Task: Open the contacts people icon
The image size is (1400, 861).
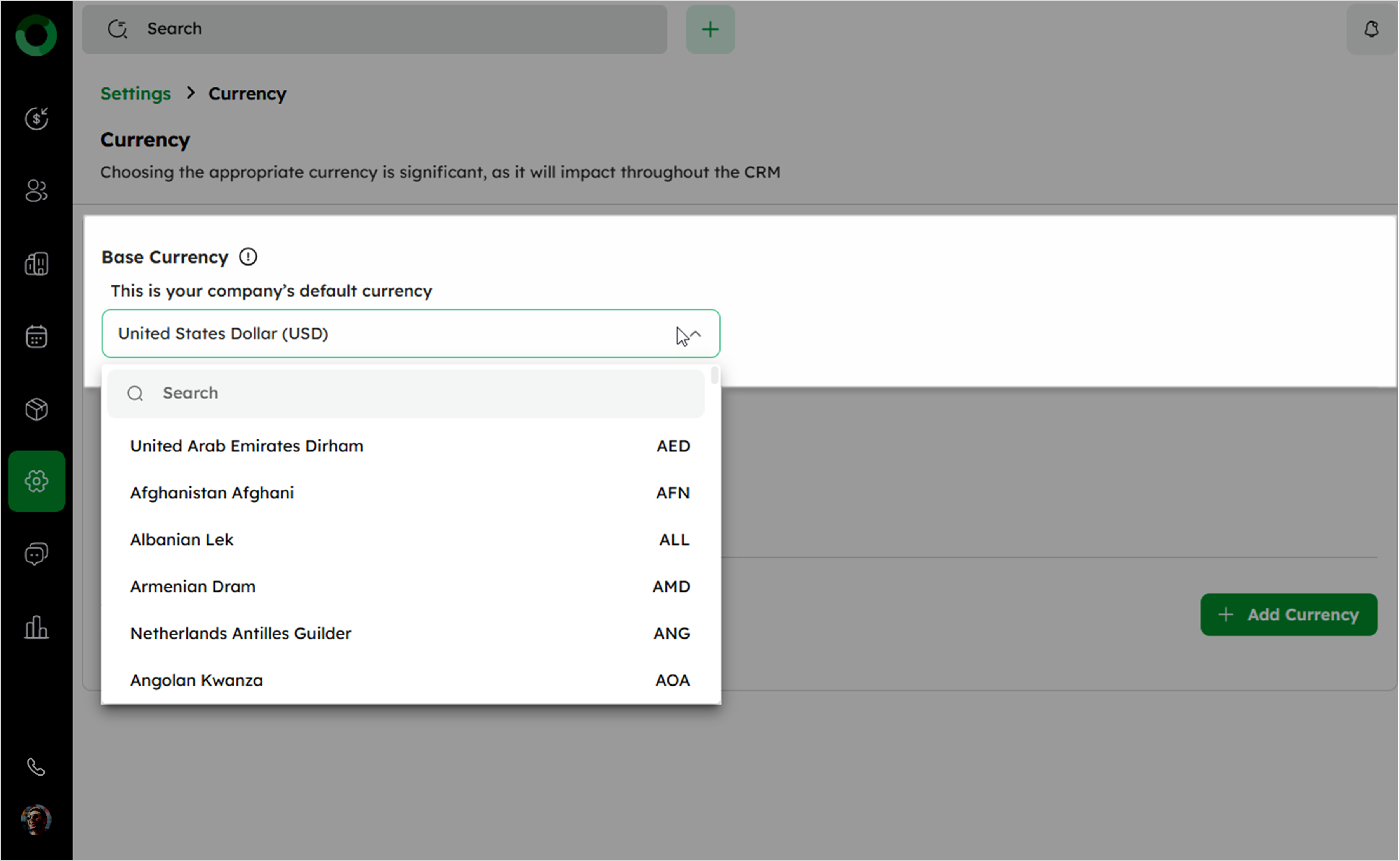Action: tap(36, 191)
